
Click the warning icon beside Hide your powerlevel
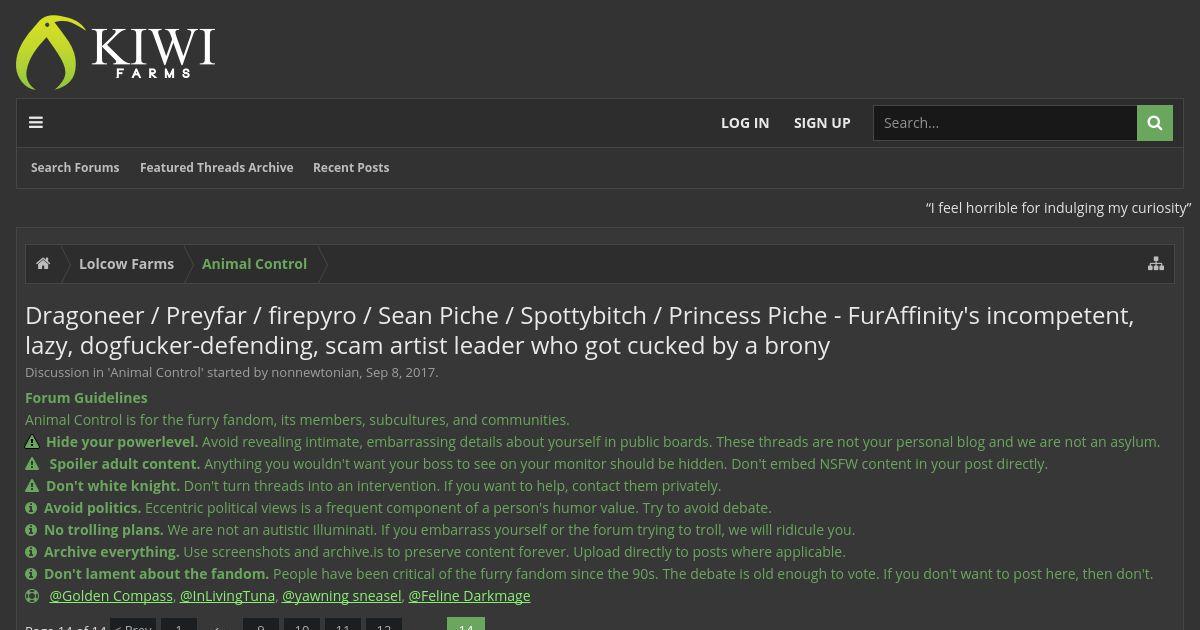(x=32, y=442)
